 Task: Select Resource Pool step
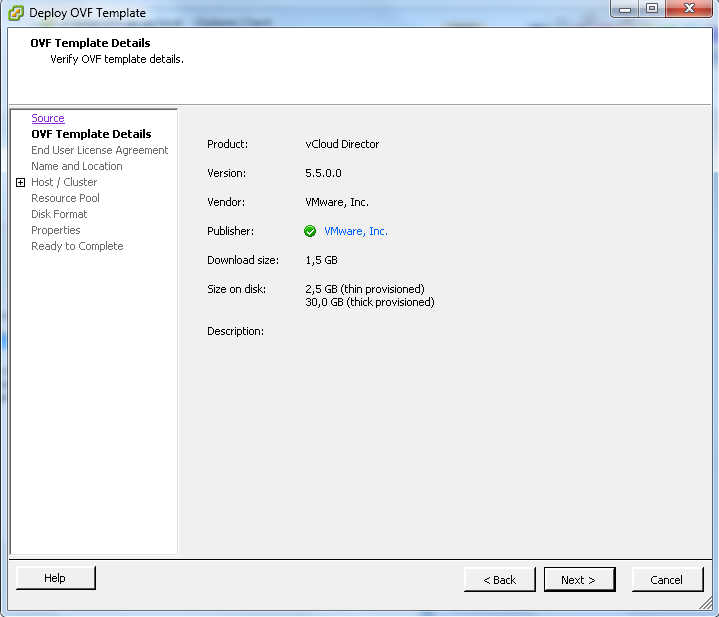tap(65, 198)
